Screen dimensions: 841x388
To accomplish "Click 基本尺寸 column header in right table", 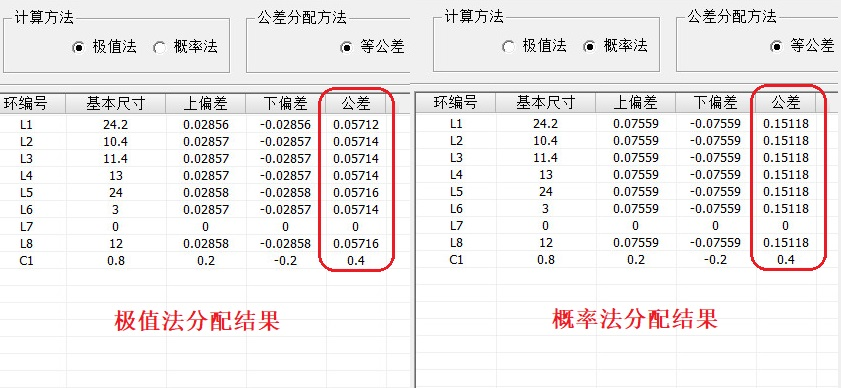I will pyautogui.click(x=545, y=103).
